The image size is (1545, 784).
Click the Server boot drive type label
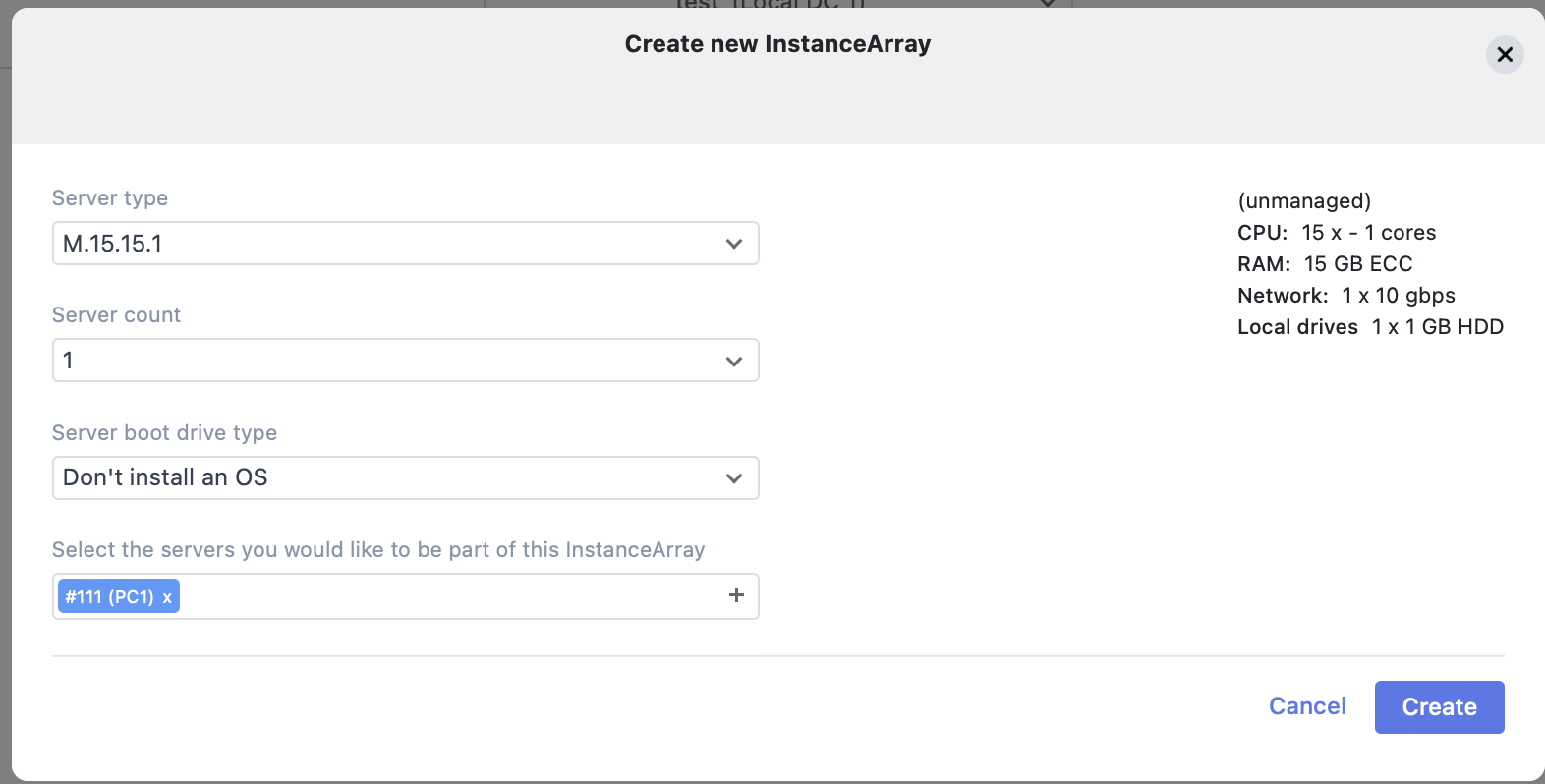point(164,433)
